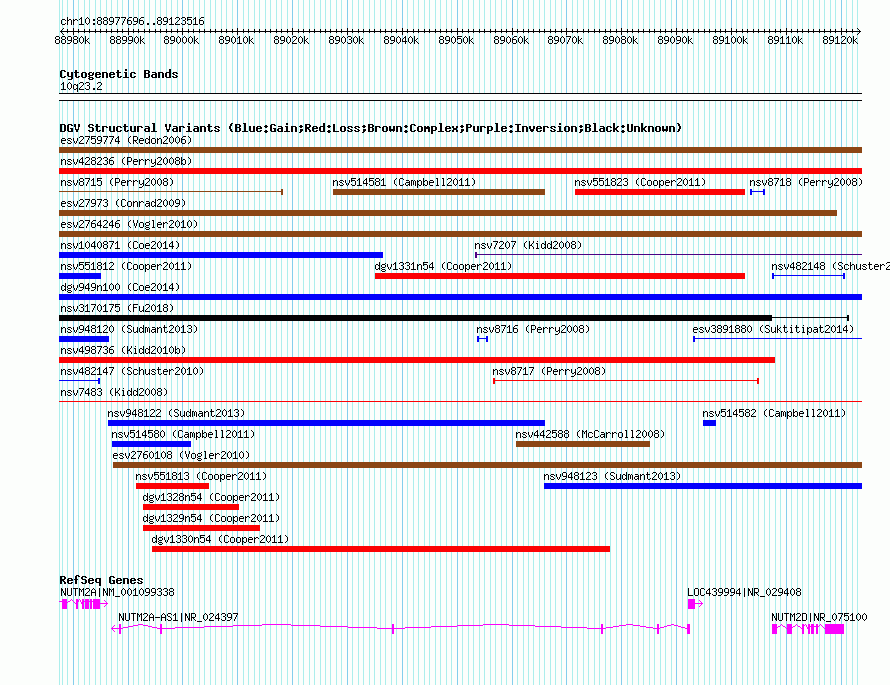Click the nsv948123 (Sudmant2013) label
Image resolution: width=890 pixels, height=685 pixels.
tap(612, 476)
